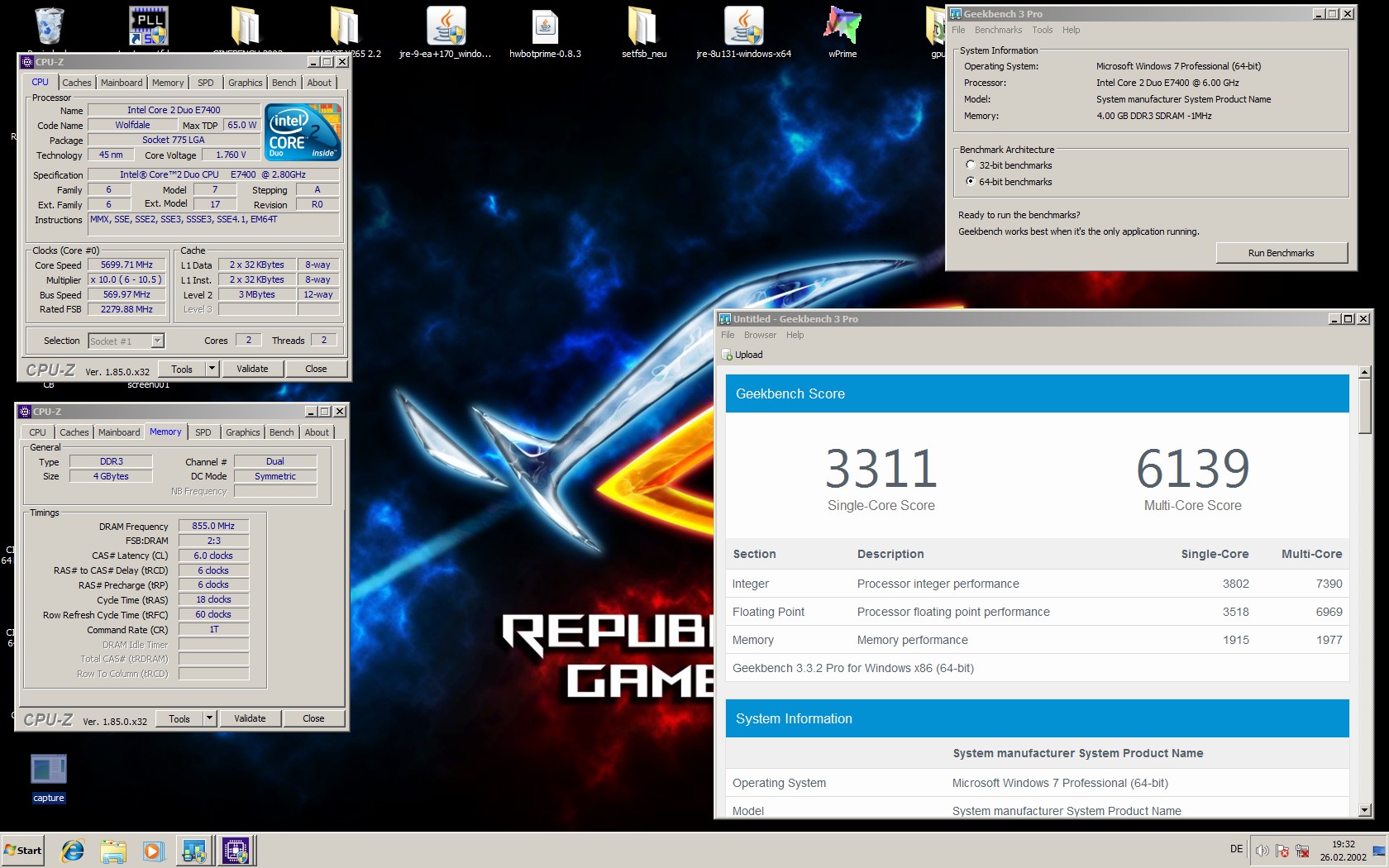Open SPD tab in top CPU-Z window
The image size is (1389, 868).
(206, 83)
